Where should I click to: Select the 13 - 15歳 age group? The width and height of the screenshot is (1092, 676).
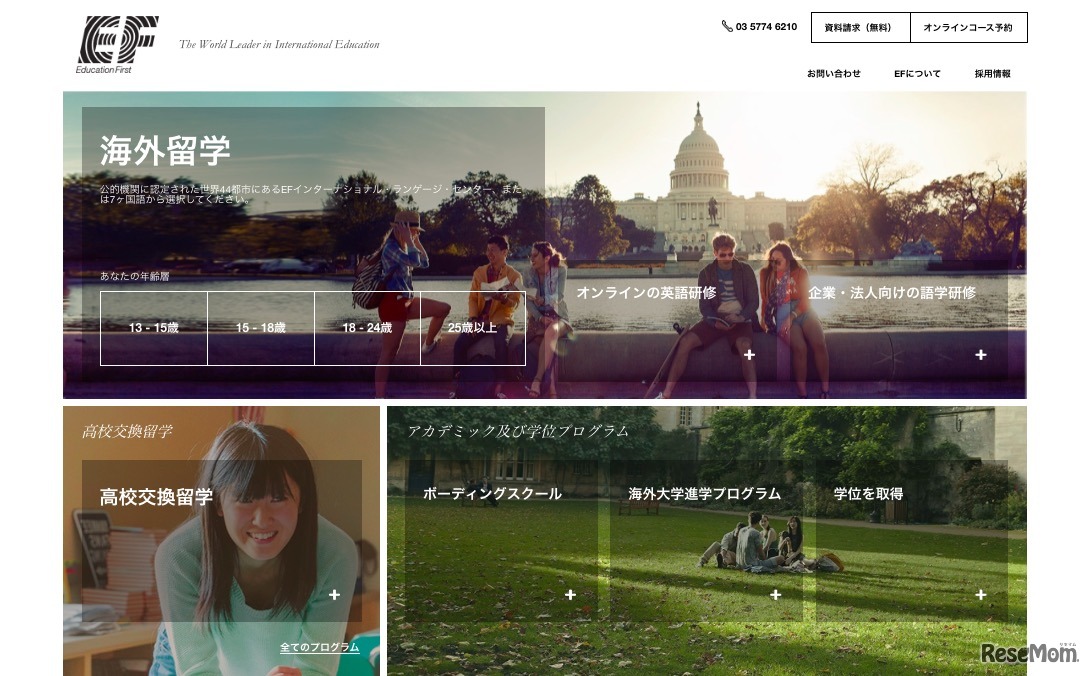[x=154, y=328]
